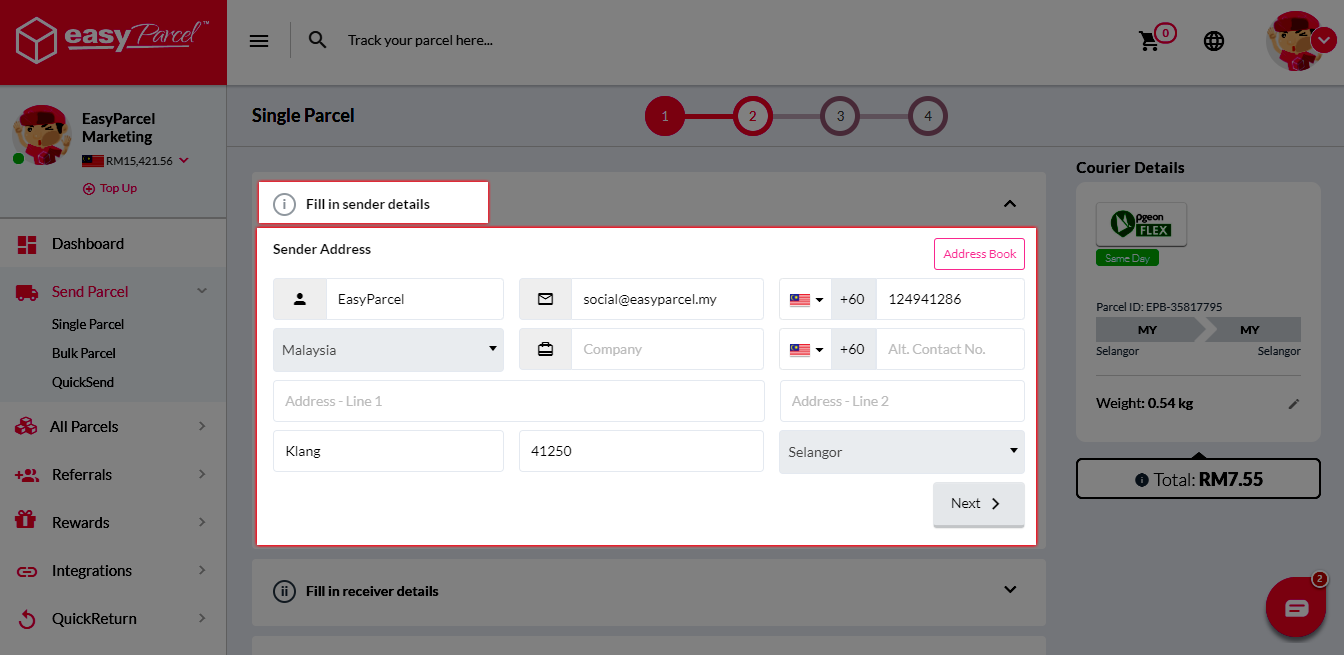The height and width of the screenshot is (655, 1344).
Task: Click the Address - Line 1 field
Action: point(519,401)
